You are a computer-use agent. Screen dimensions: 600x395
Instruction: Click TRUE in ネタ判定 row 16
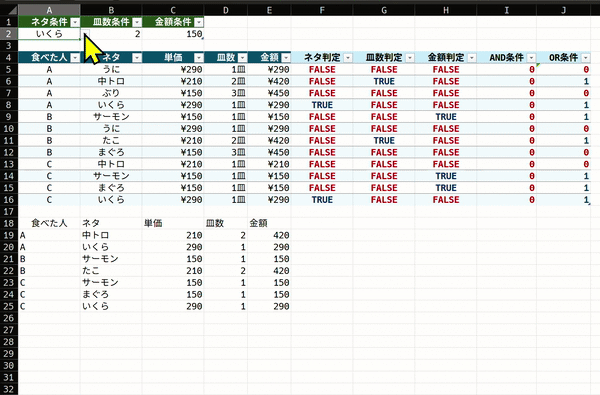[322, 200]
